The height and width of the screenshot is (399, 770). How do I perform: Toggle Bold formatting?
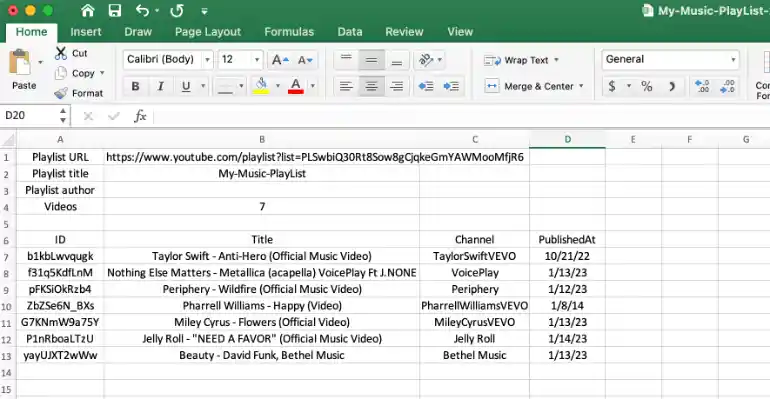click(136, 86)
